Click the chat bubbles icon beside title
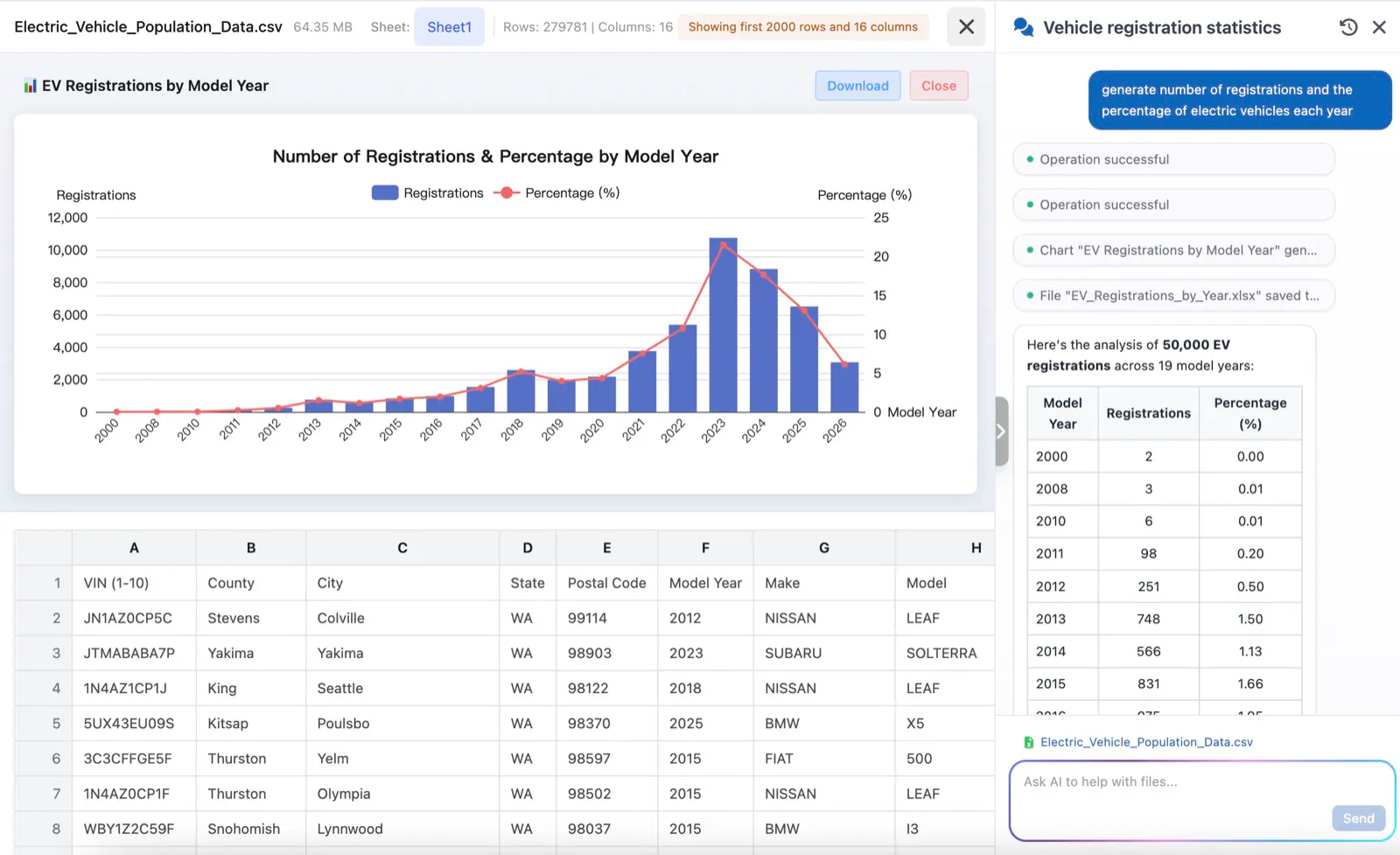The image size is (1400, 855). (1023, 27)
